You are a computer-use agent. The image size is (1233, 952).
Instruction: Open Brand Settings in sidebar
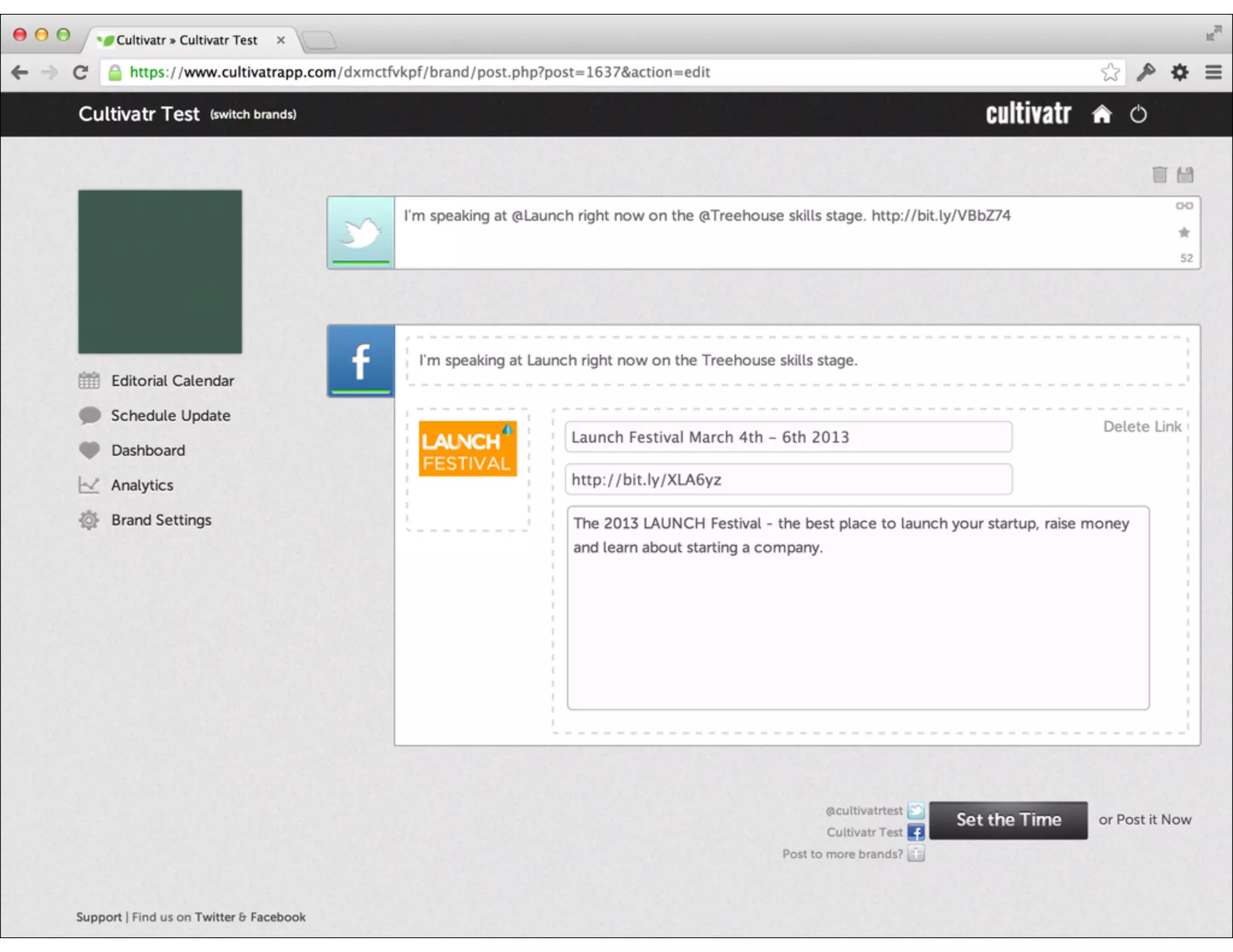pos(161,520)
